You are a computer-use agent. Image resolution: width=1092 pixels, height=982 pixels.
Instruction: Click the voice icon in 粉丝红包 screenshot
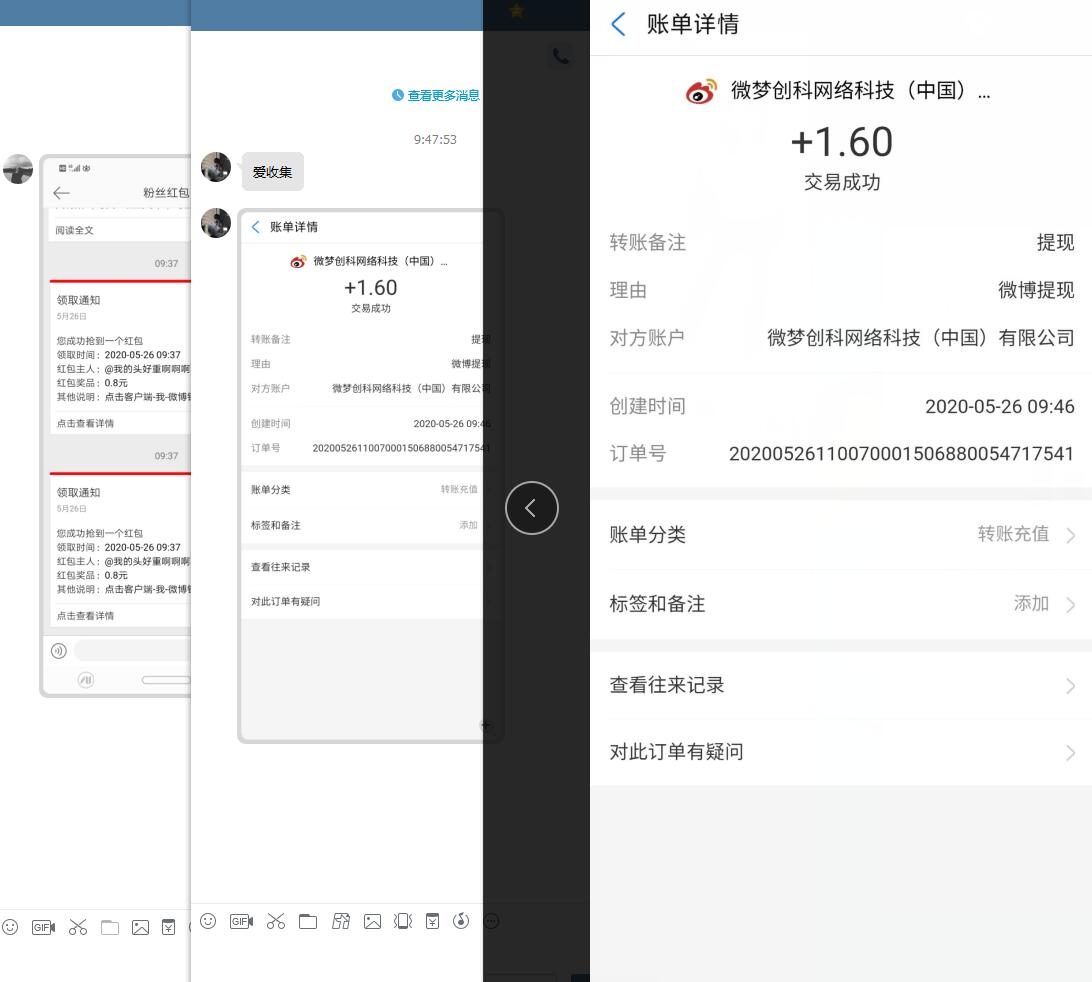[x=58, y=650]
